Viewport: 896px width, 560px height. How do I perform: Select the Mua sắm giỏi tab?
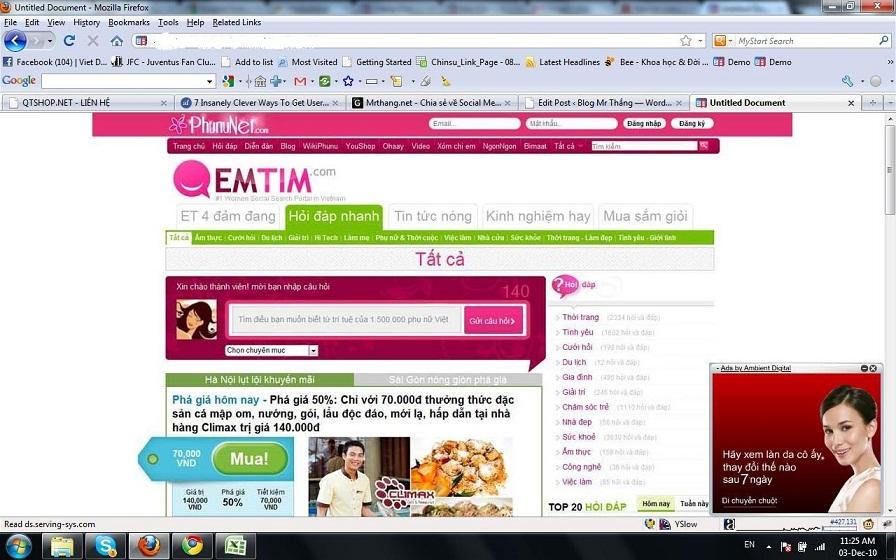[x=645, y=216]
